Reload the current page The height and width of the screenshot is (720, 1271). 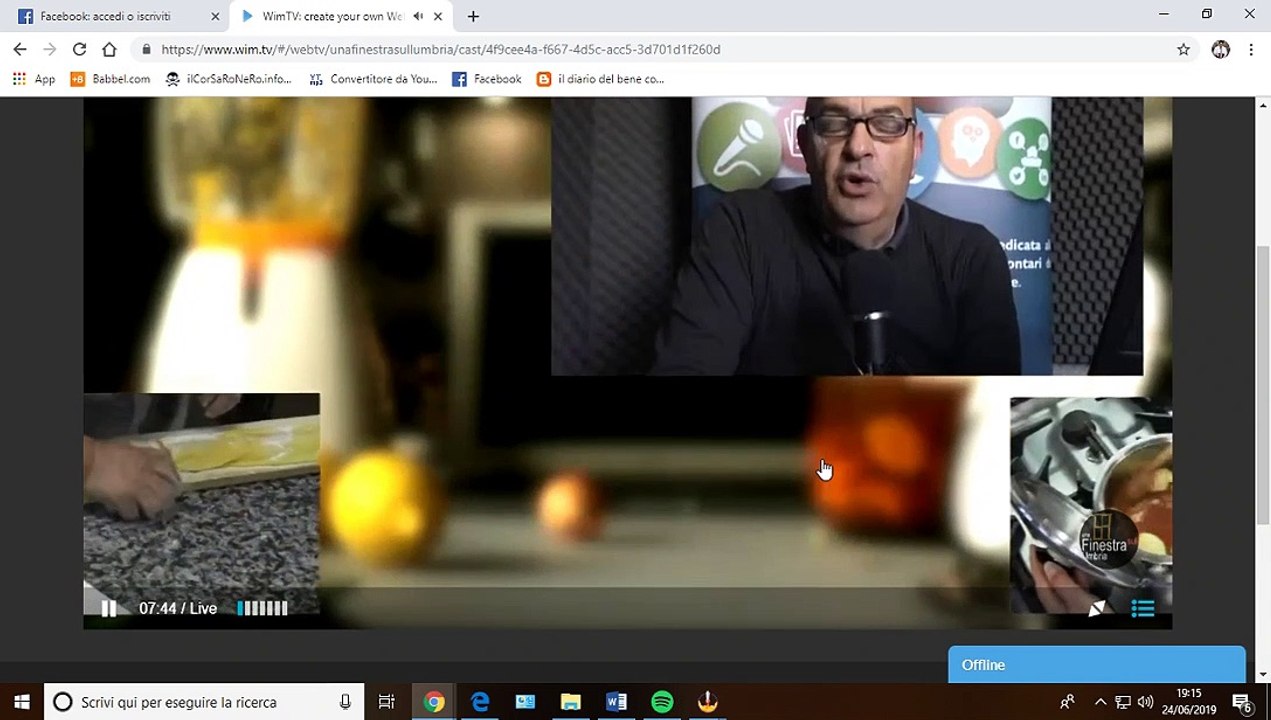coord(80,49)
